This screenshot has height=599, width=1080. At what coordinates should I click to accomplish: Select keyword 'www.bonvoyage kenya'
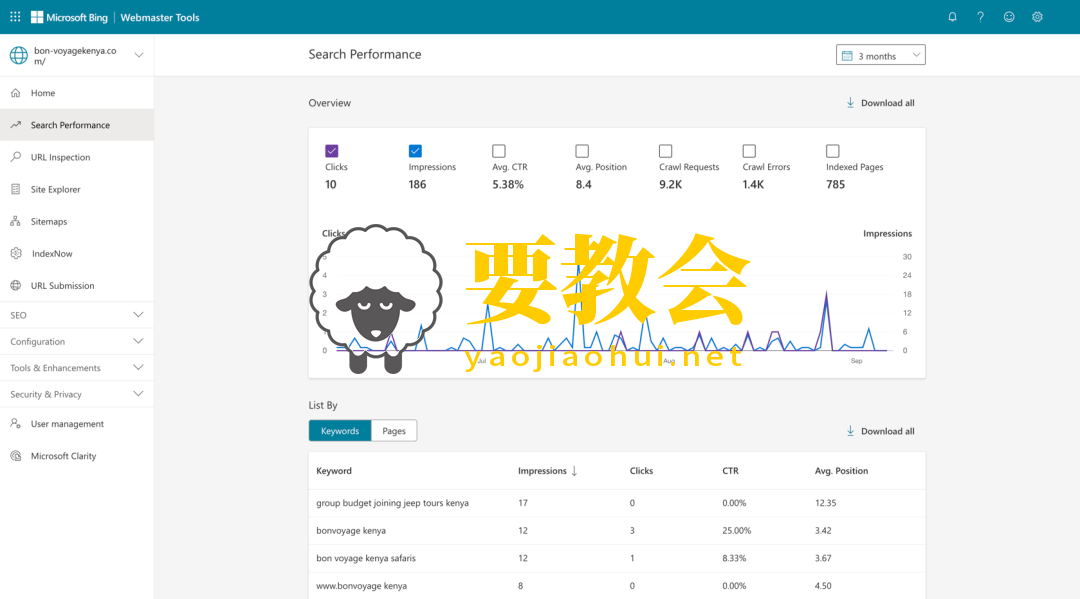click(x=362, y=586)
